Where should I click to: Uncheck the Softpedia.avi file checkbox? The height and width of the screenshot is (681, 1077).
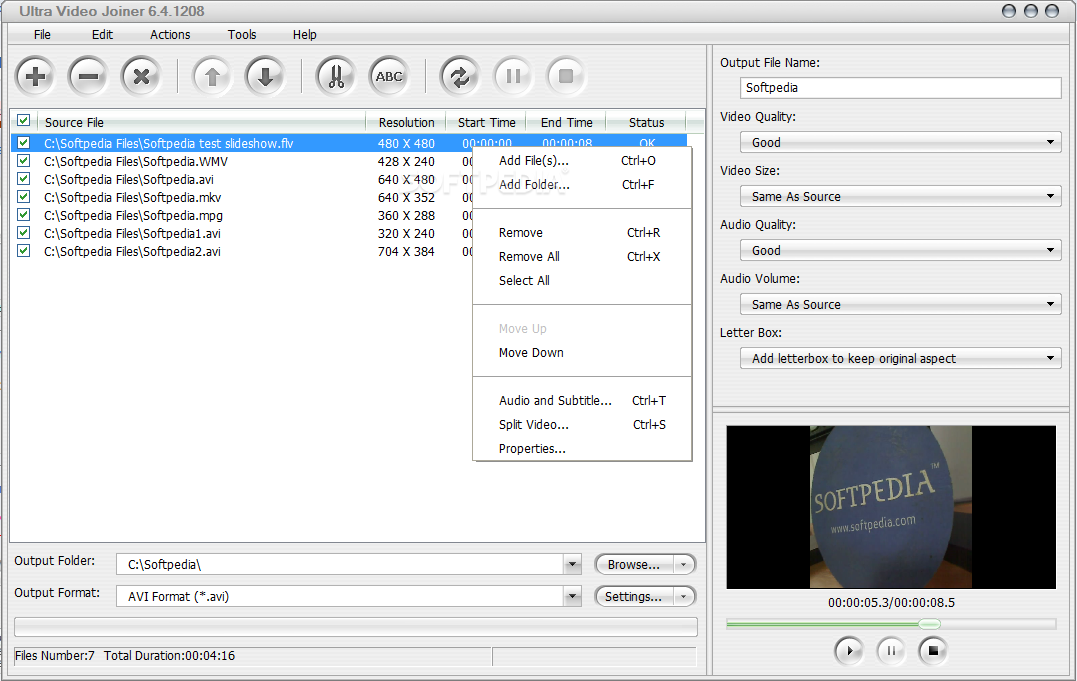pos(23,179)
